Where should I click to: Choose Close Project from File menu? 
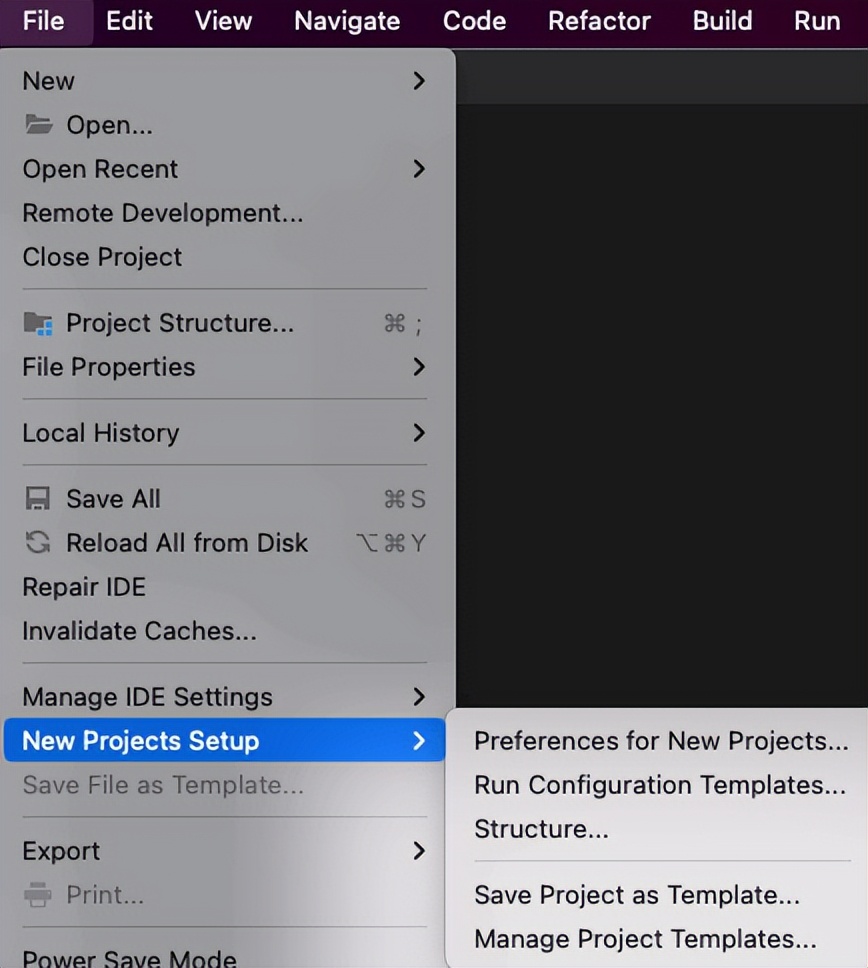pos(102,257)
